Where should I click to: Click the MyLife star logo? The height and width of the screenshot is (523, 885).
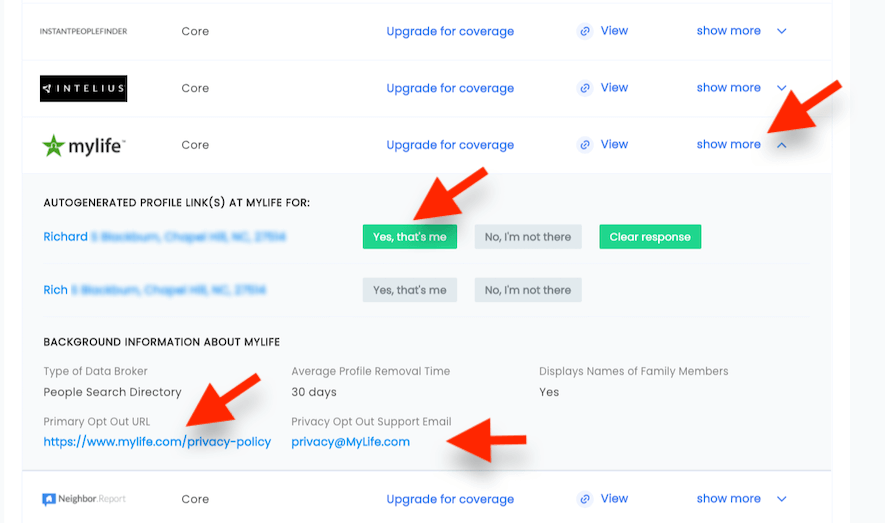(x=53, y=146)
